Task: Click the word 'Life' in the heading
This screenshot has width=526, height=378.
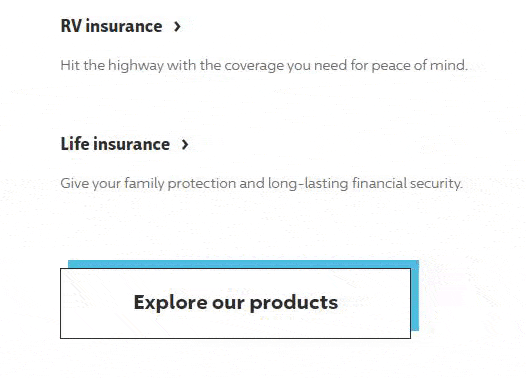Action: 75,144
